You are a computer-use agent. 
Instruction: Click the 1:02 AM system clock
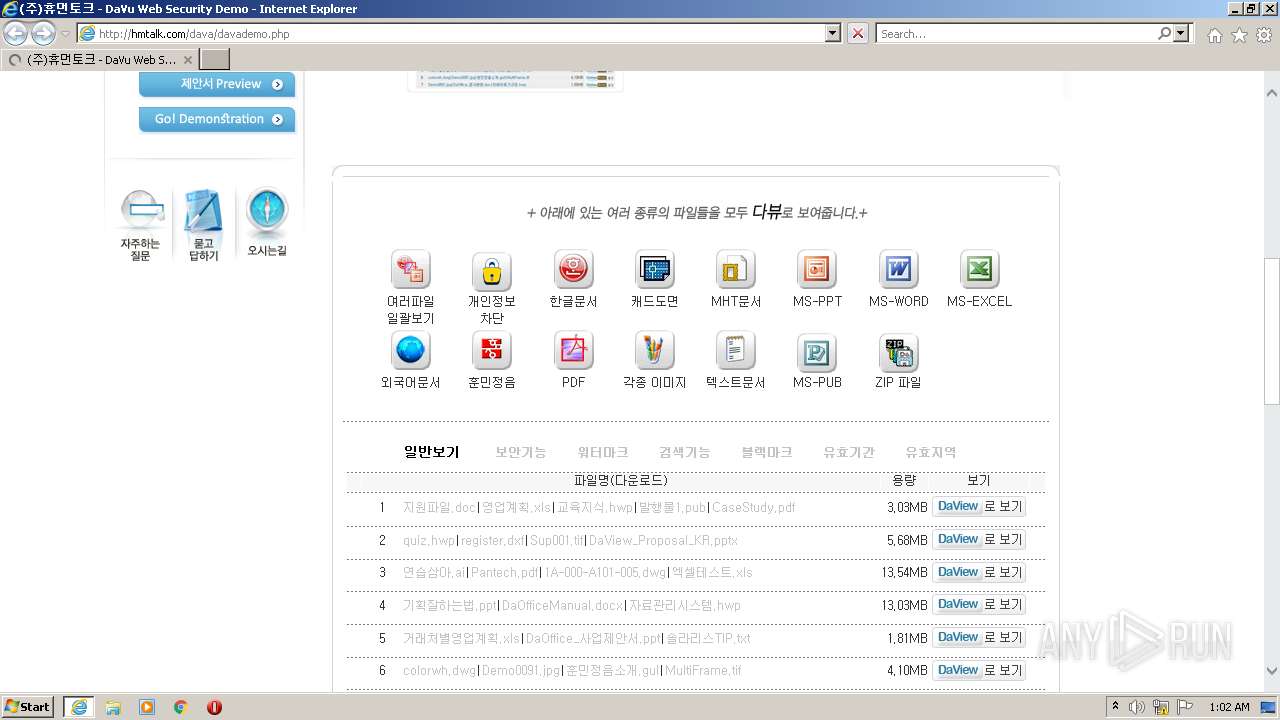click(1229, 707)
